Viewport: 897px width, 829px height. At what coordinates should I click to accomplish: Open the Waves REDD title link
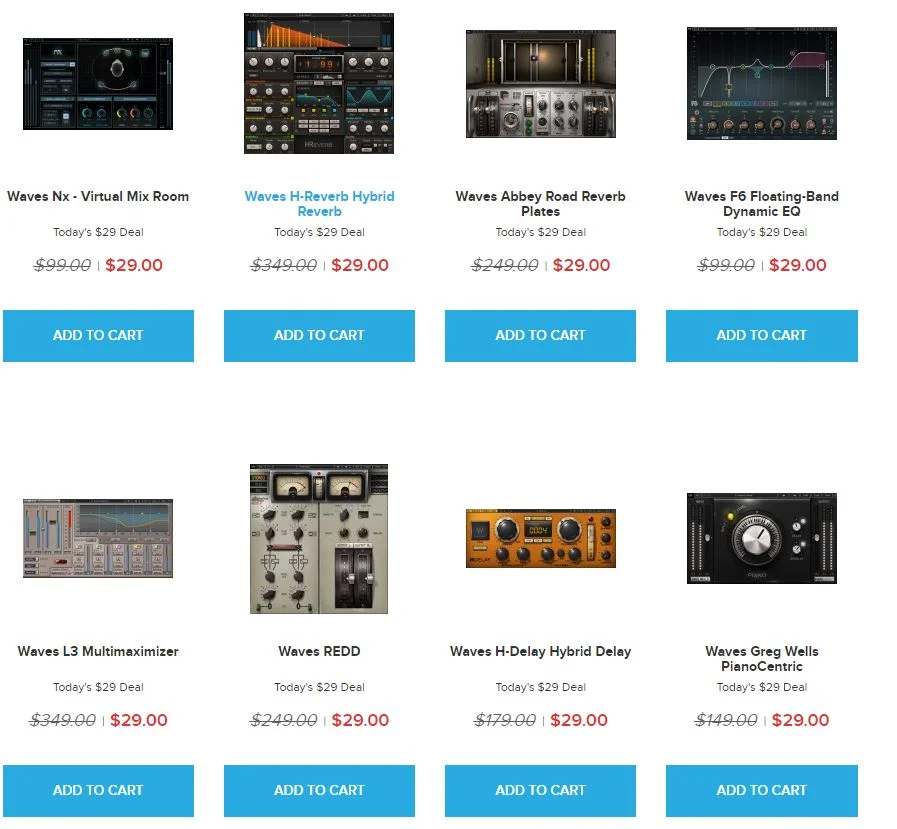click(319, 651)
